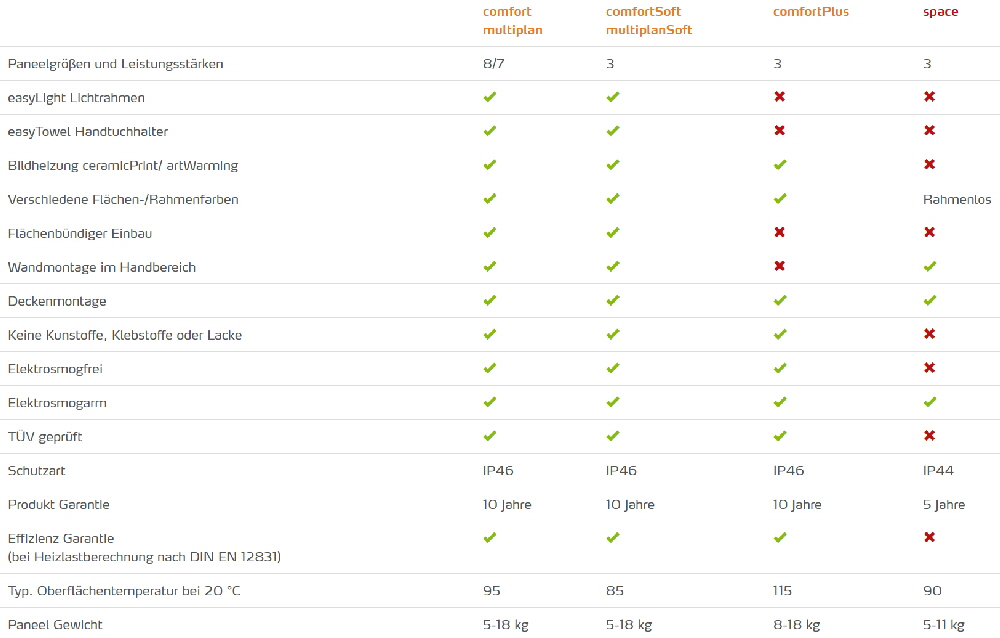Image resolution: width=1000 pixels, height=638 pixels.
Task: Click green check for Deckenmontage under space
Action: tap(930, 300)
